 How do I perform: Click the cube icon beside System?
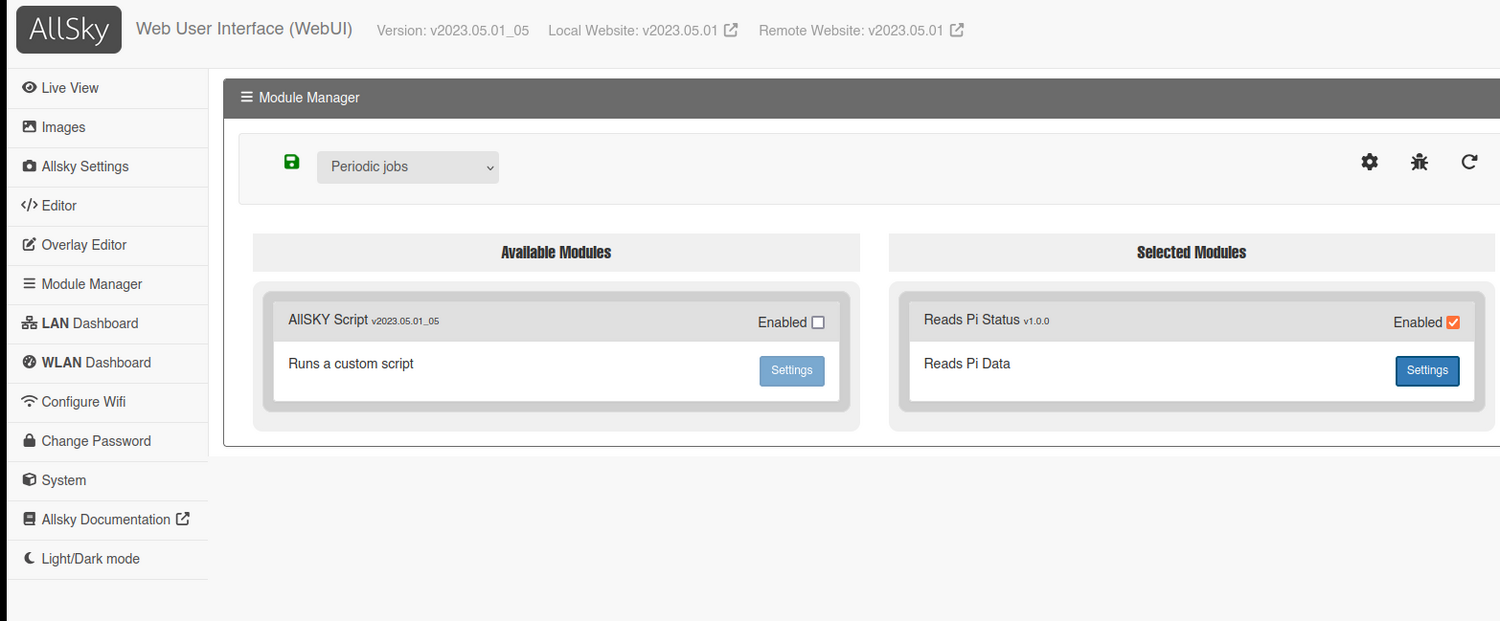pos(29,480)
